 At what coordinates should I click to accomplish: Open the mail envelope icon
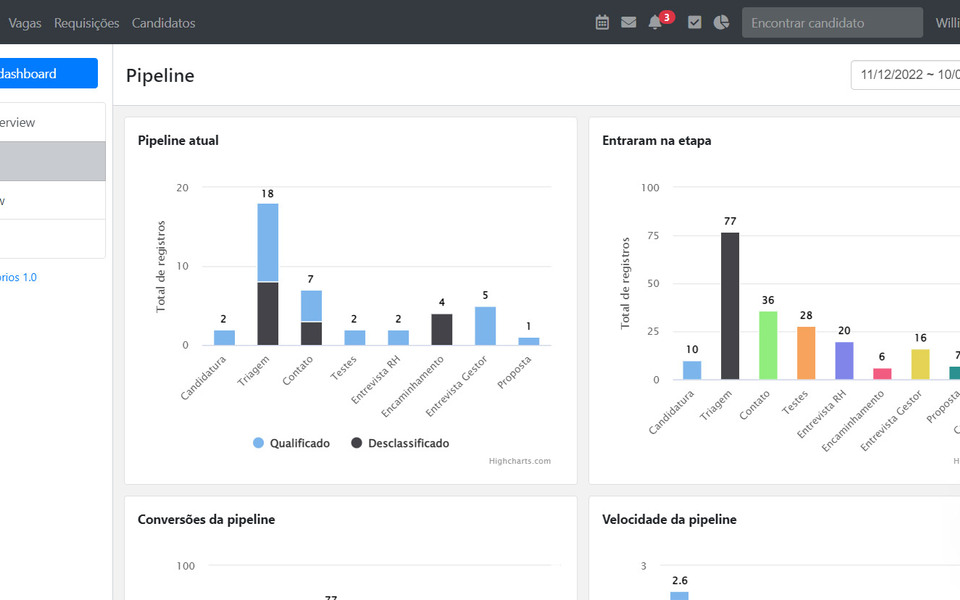coord(628,23)
